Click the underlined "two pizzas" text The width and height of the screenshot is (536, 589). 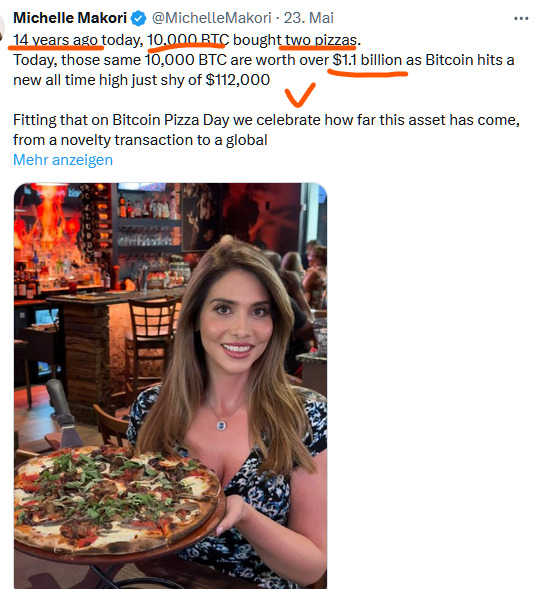coord(320,40)
